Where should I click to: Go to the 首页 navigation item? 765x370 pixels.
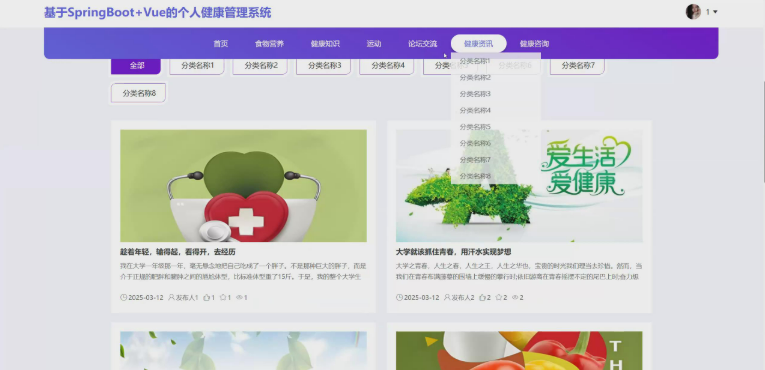tap(221, 43)
